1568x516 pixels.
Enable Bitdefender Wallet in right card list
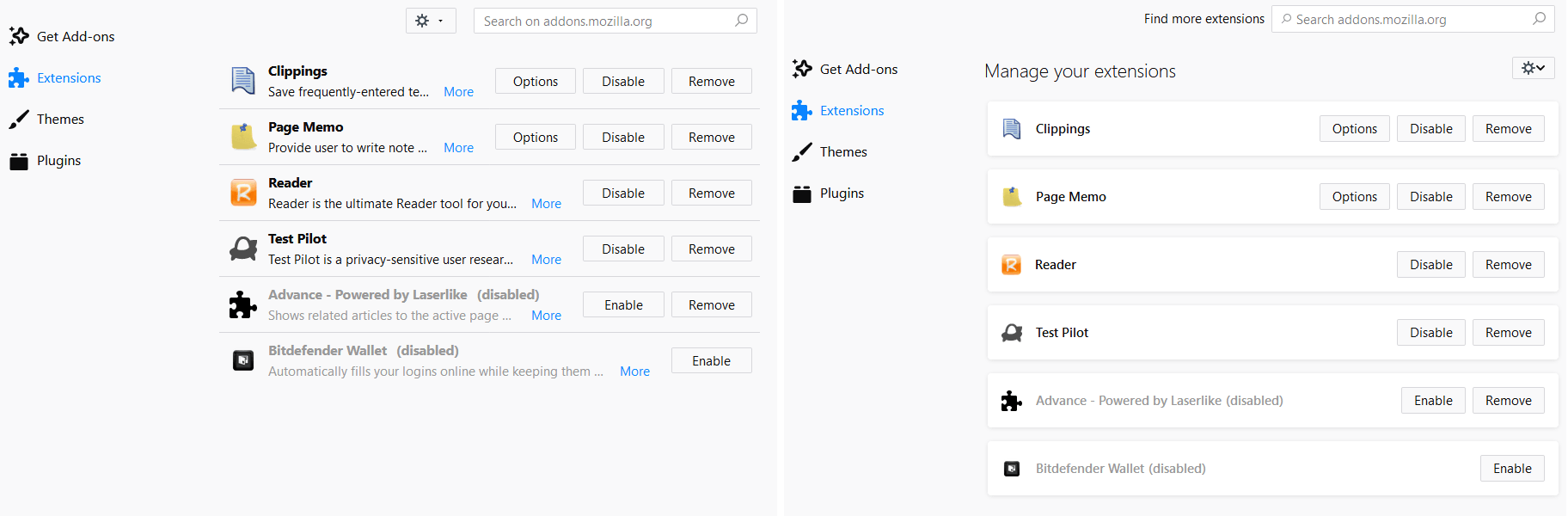tap(1512, 469)
